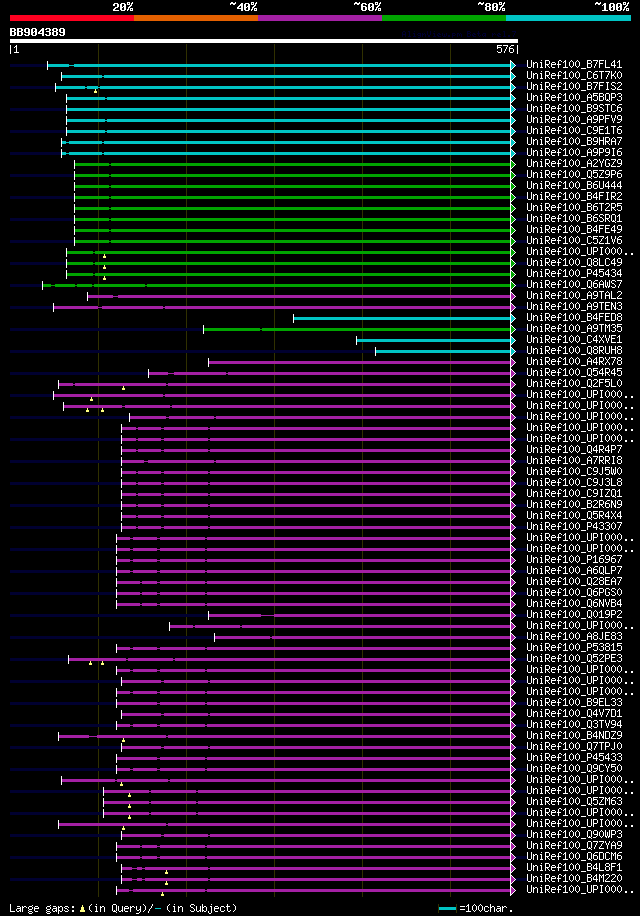
Task: Open hit UniRef100_C9IZQ1
Action: click(574, 493)
